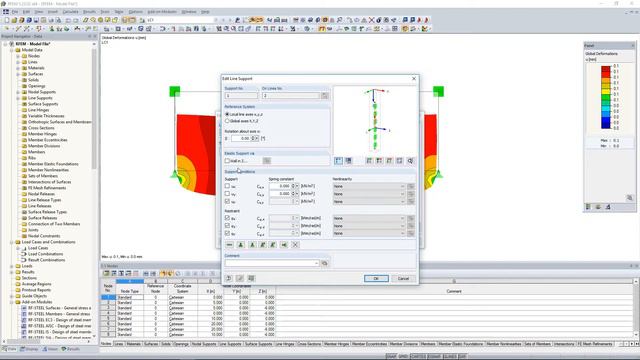
Task: Click nonlinearity edit icon in uZ row
Action: coord(411,202)
